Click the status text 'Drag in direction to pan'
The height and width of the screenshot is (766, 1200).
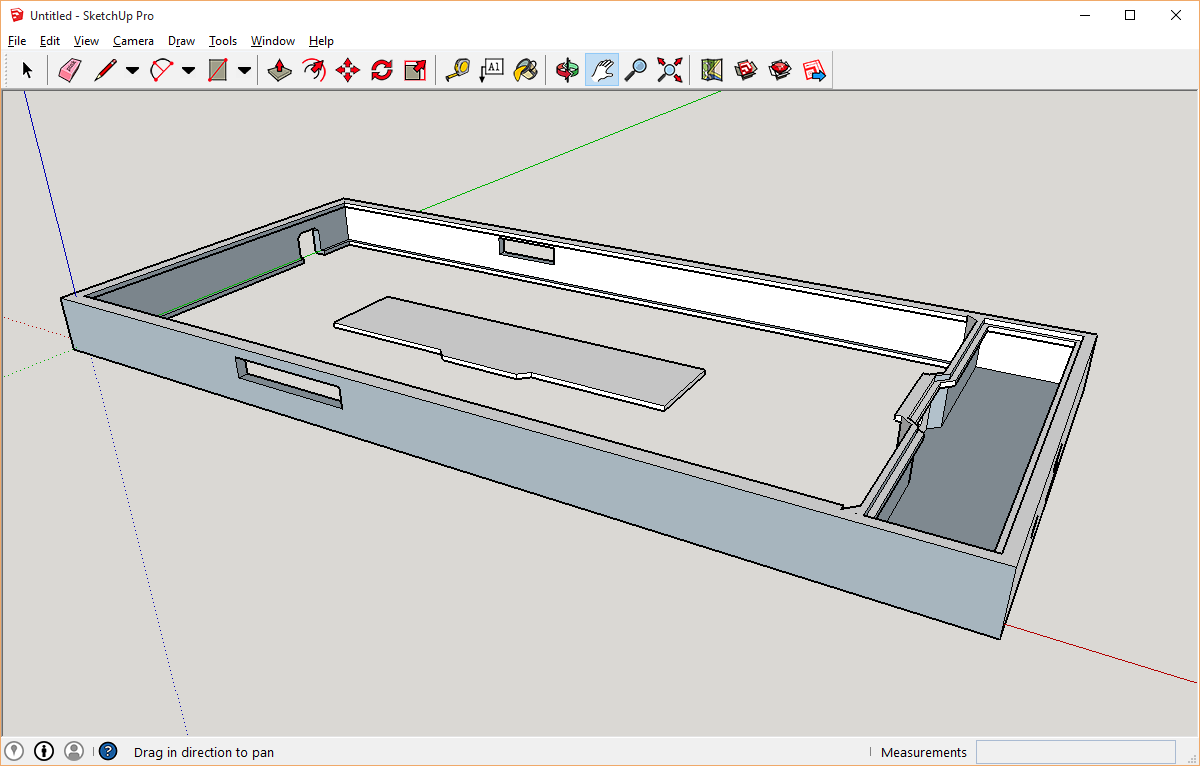(204, 752)
